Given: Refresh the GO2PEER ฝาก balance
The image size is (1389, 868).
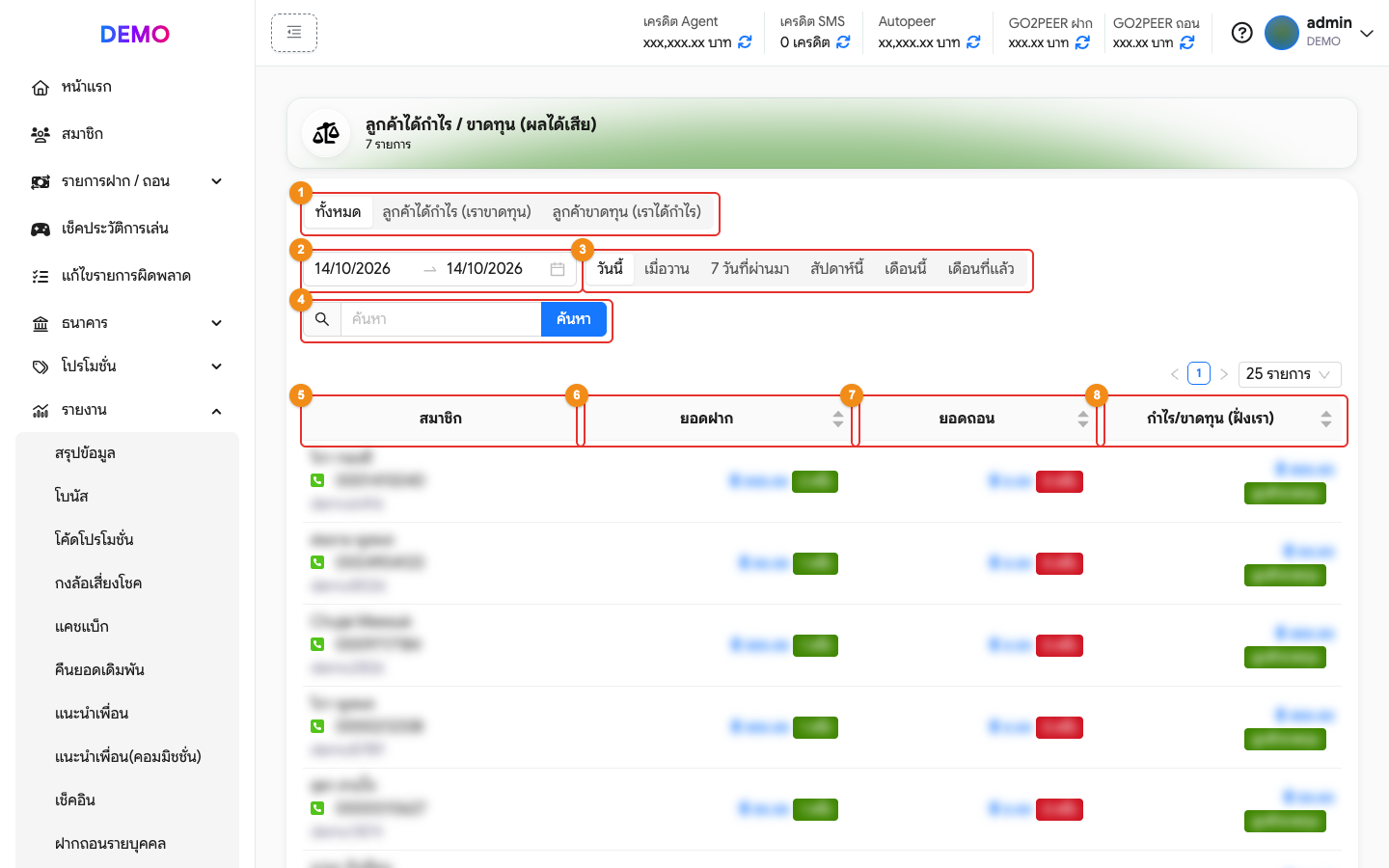Looking at the screenshot, I should [1082, 42].
